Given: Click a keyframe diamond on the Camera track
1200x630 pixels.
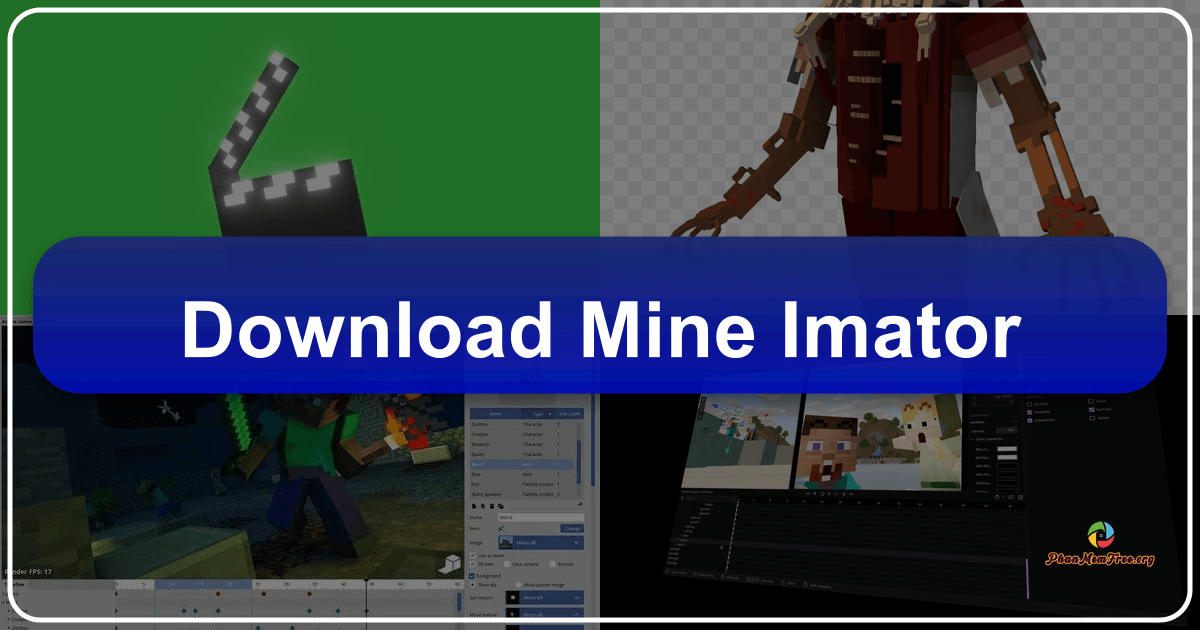Looking at the screenshot, I should [218, 595].
